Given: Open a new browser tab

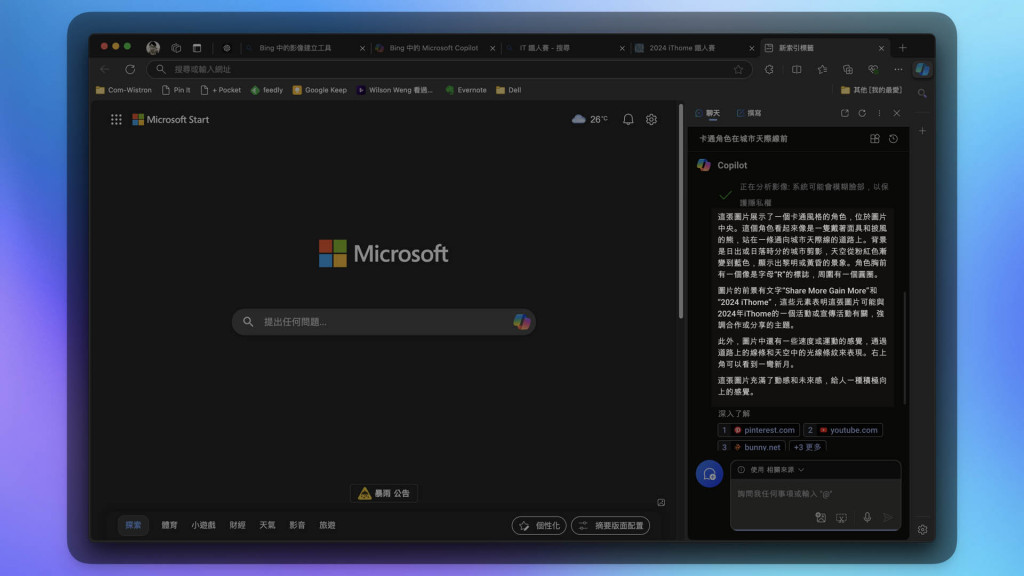Looking at the screenshot, I should [903, 48].
